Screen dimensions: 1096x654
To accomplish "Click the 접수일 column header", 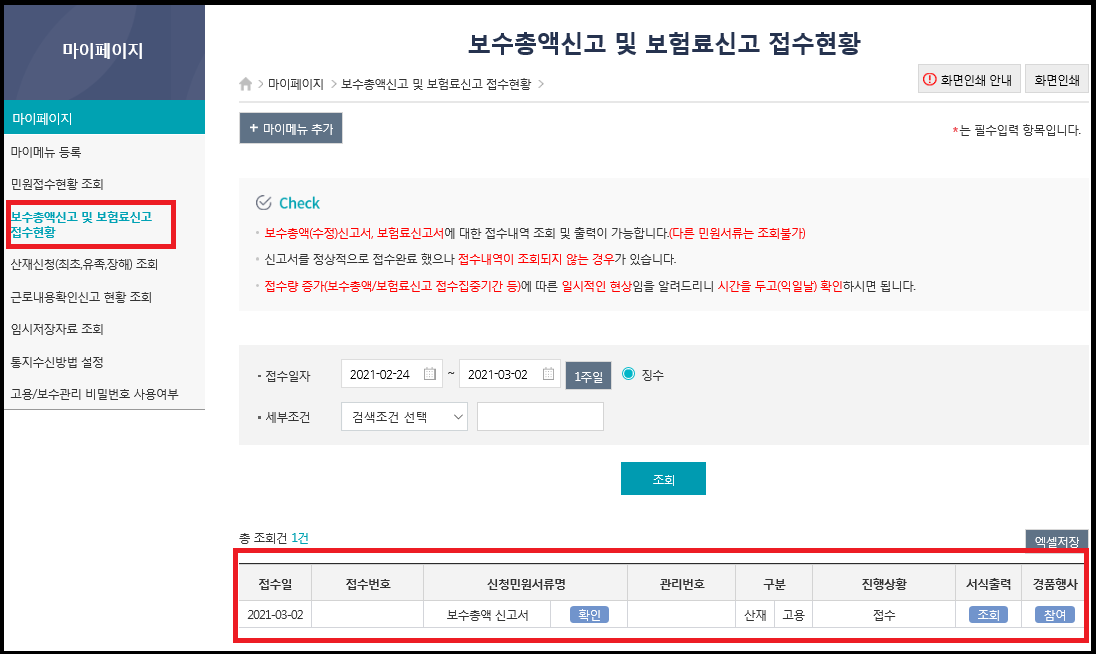I will [275, 584].
